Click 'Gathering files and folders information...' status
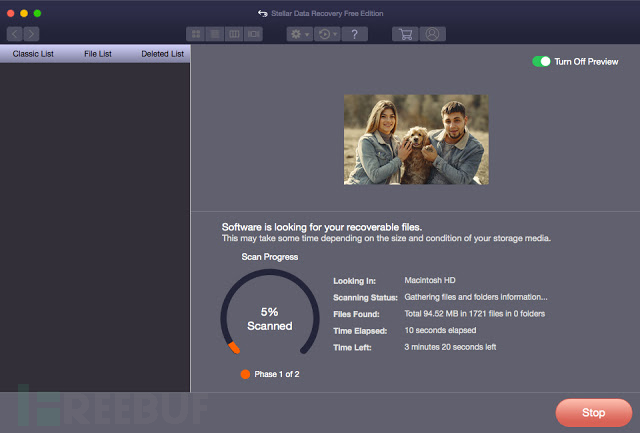The height and width of the screenshot is (433, 640). (476, 297)
